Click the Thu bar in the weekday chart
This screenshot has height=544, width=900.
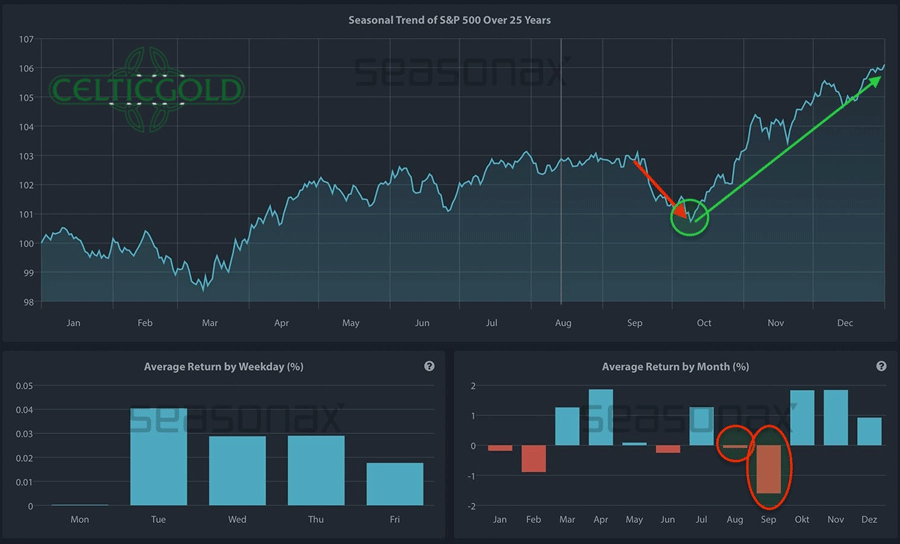pos(316,471)
